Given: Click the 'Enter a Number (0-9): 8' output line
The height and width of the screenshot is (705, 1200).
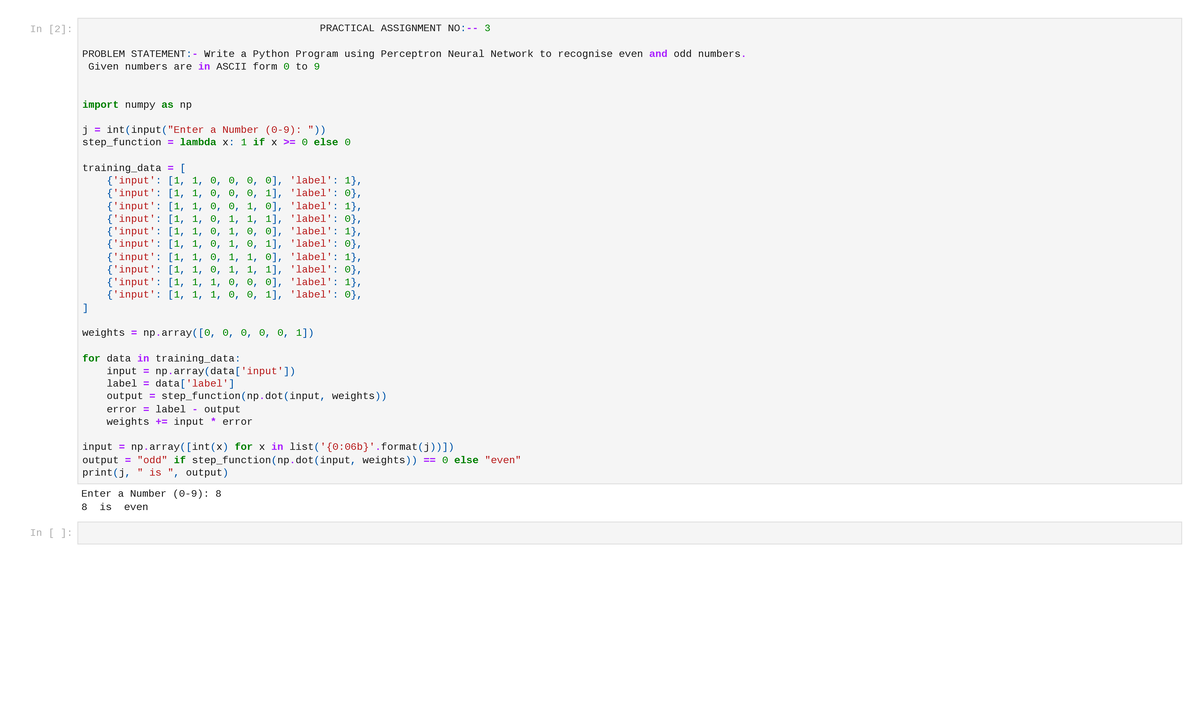Looking at the screenshot, I should 151,493.
